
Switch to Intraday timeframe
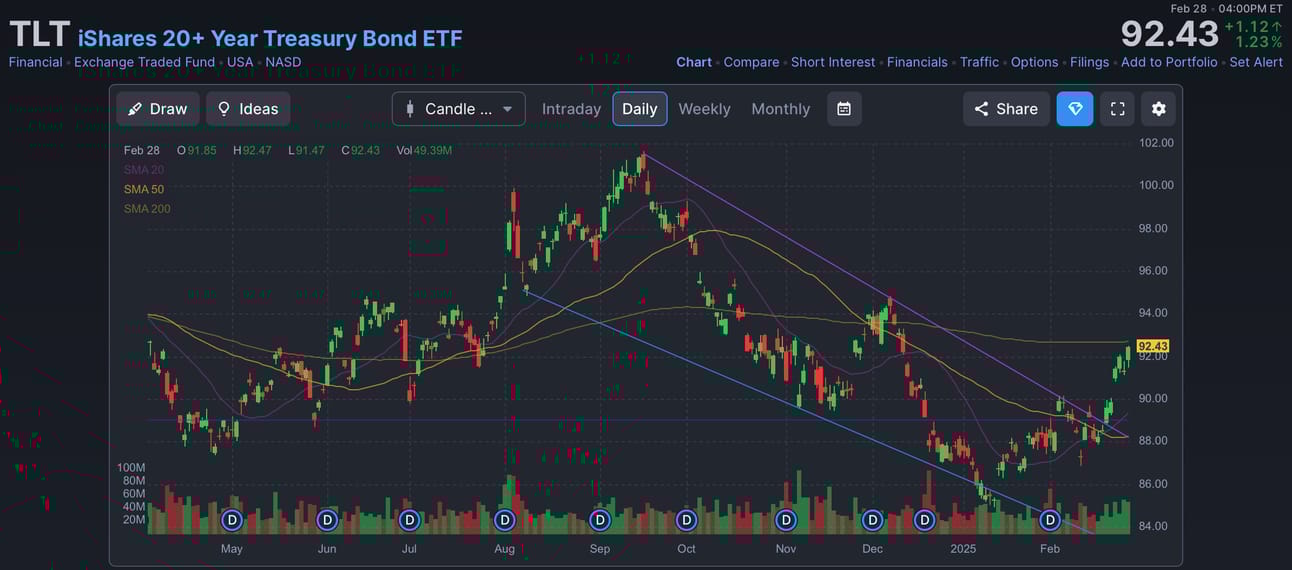(571, 109)
